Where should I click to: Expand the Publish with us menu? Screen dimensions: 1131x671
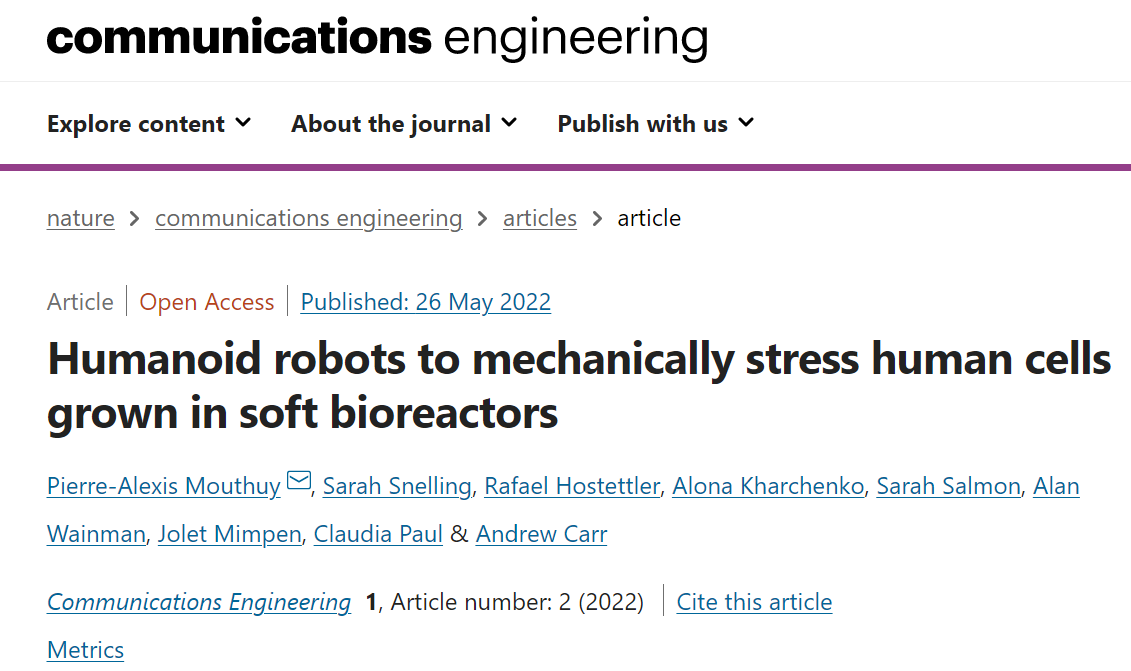click(656, 124)
